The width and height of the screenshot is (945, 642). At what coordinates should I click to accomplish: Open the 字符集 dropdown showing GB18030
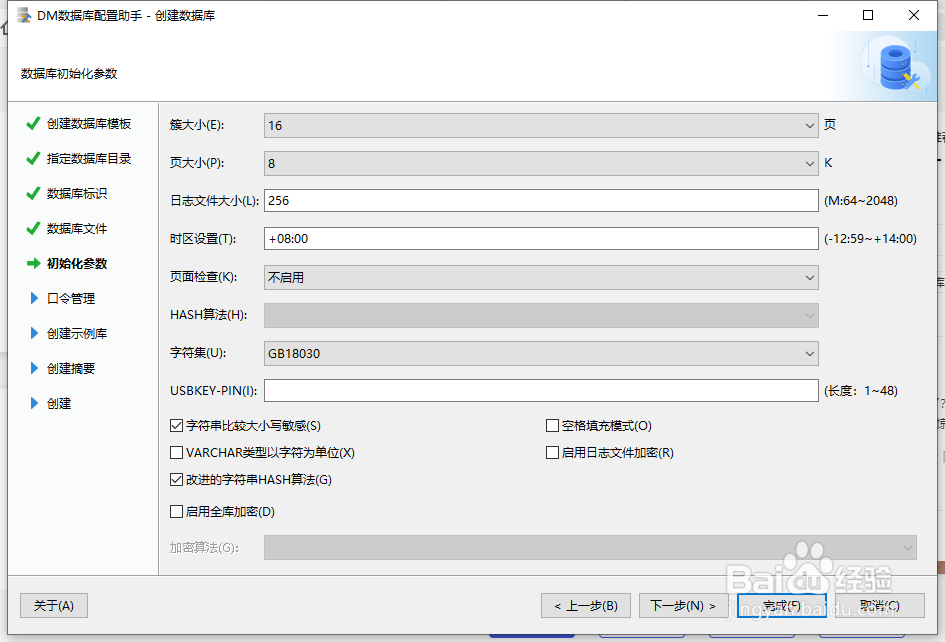pyautogui.click(x=810, y=353)
